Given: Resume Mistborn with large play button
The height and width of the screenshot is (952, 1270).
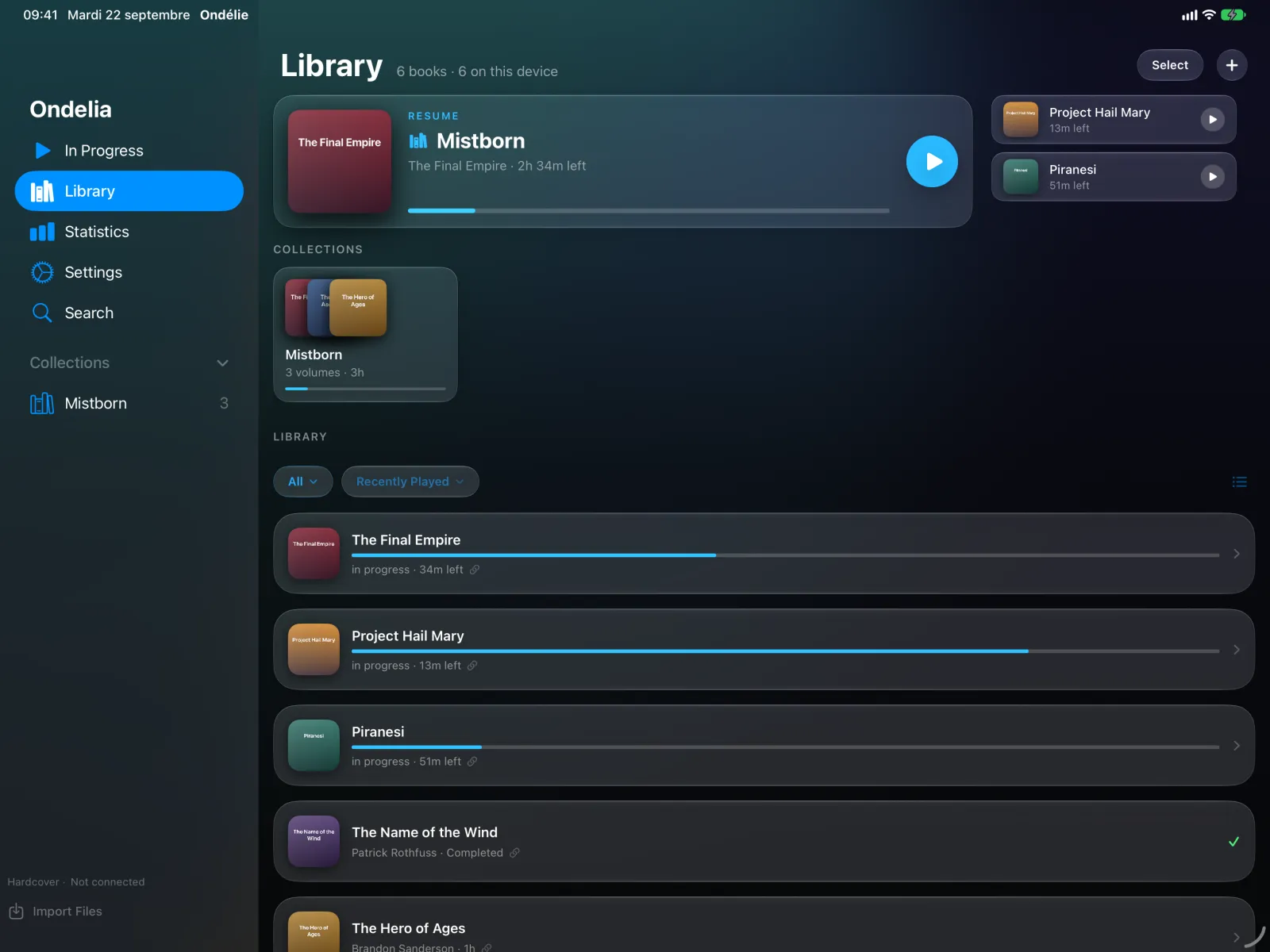Looking at the screenshot, I should click(x=932, y=162).
